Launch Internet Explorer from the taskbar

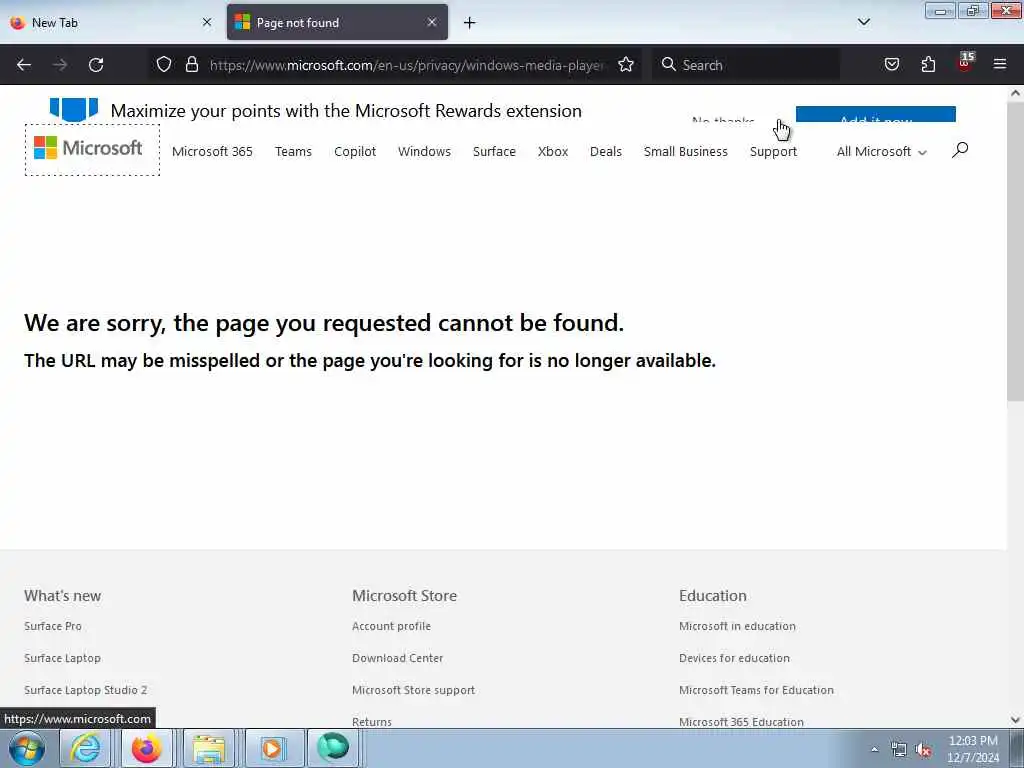click(x=86, y=748)
